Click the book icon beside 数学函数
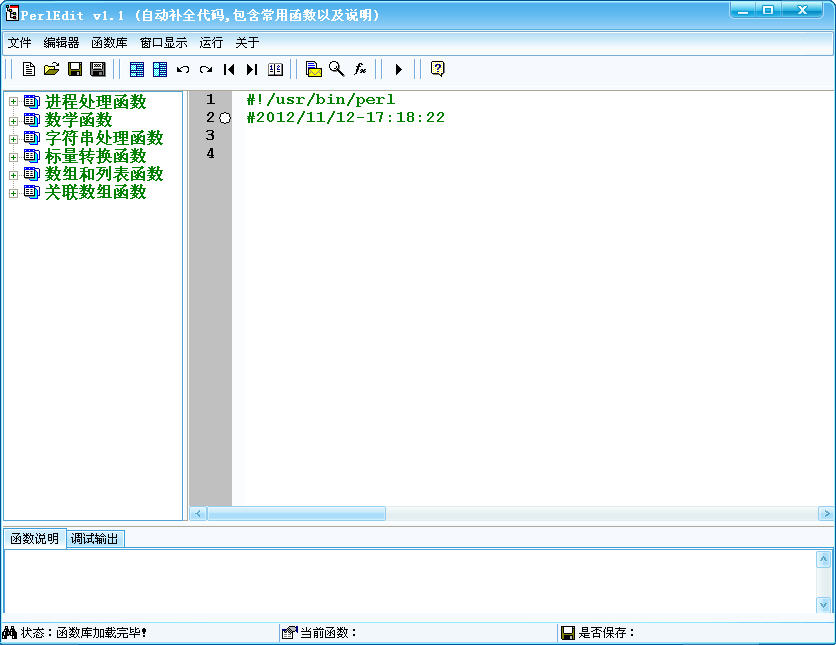Screen dimensions: 836x645 point(31,120)
